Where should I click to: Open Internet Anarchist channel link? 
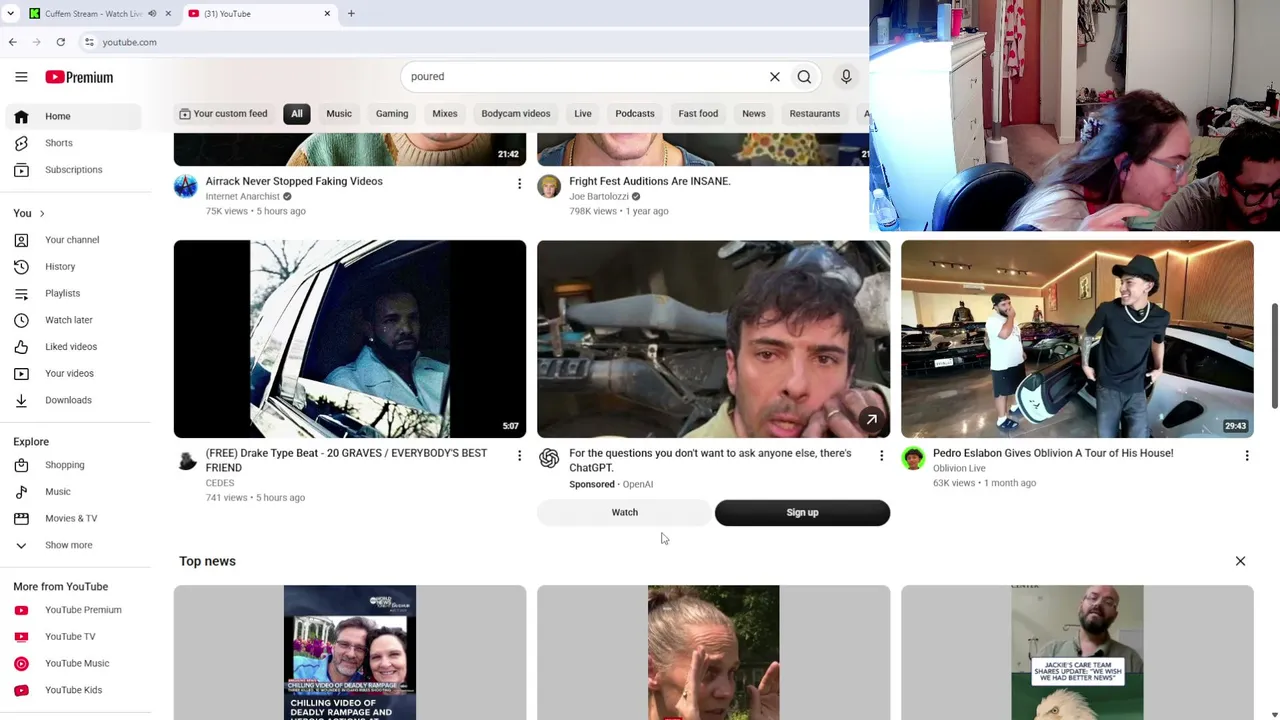(243, 197)
